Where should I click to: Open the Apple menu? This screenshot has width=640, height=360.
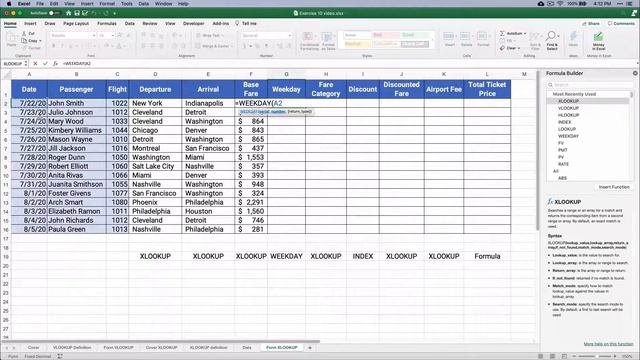[9, 4]
